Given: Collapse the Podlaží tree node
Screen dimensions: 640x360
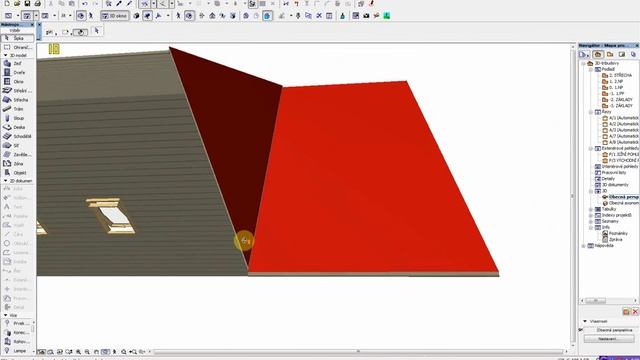Looking at the screenshot, I should [x=591, y=70].
